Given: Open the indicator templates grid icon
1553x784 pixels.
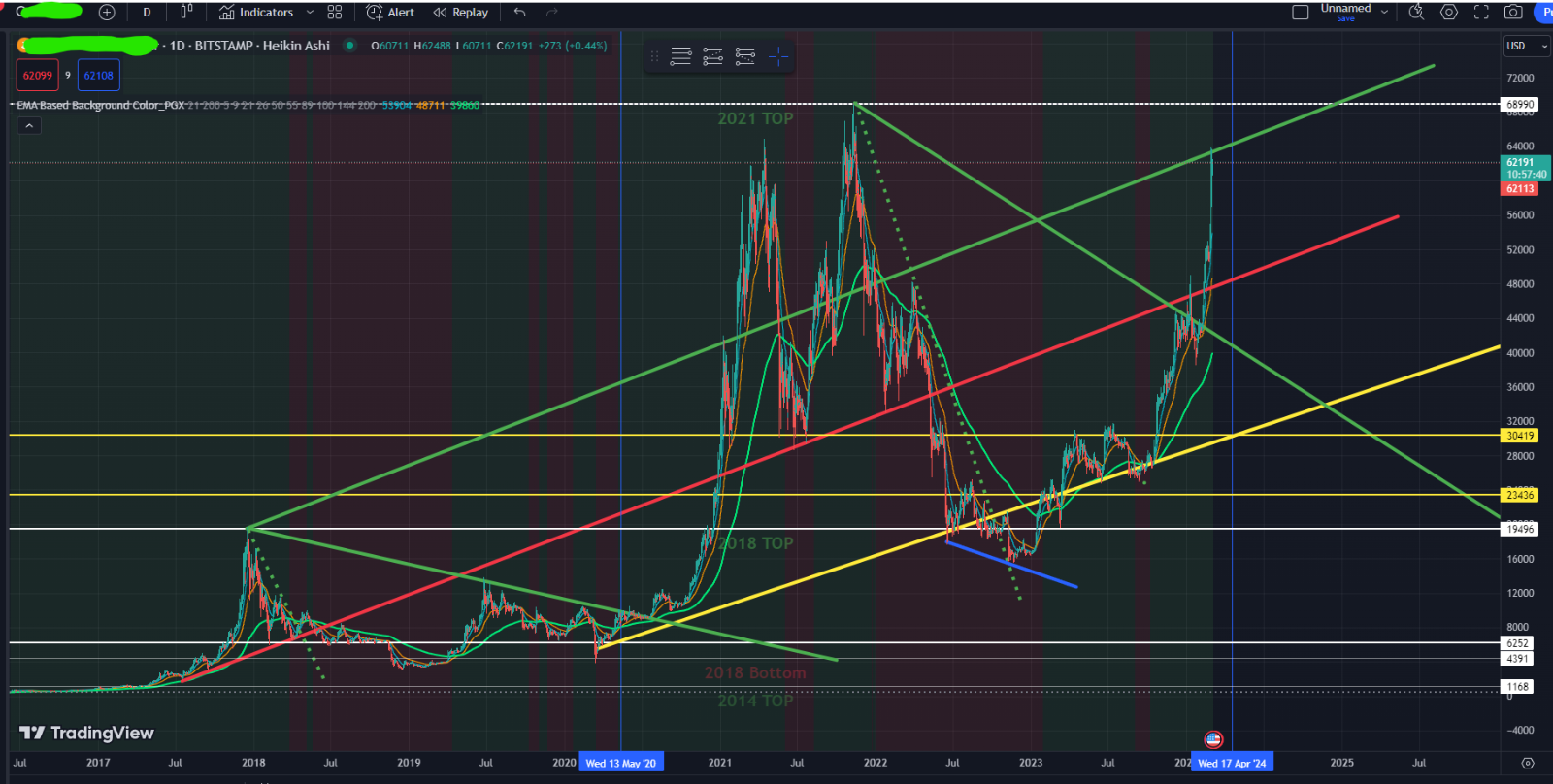Looking at the screenshot, I should (x=335, y=13).
